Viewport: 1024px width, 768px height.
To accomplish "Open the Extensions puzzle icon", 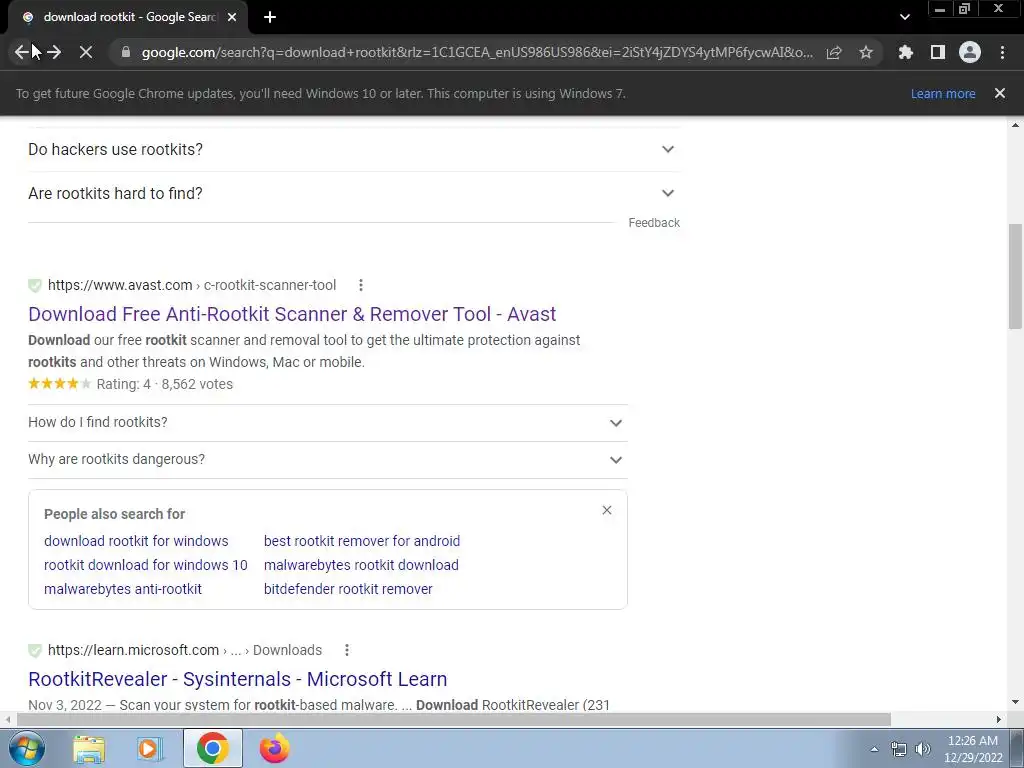I will pyautogui.click(x=905, y=52).
